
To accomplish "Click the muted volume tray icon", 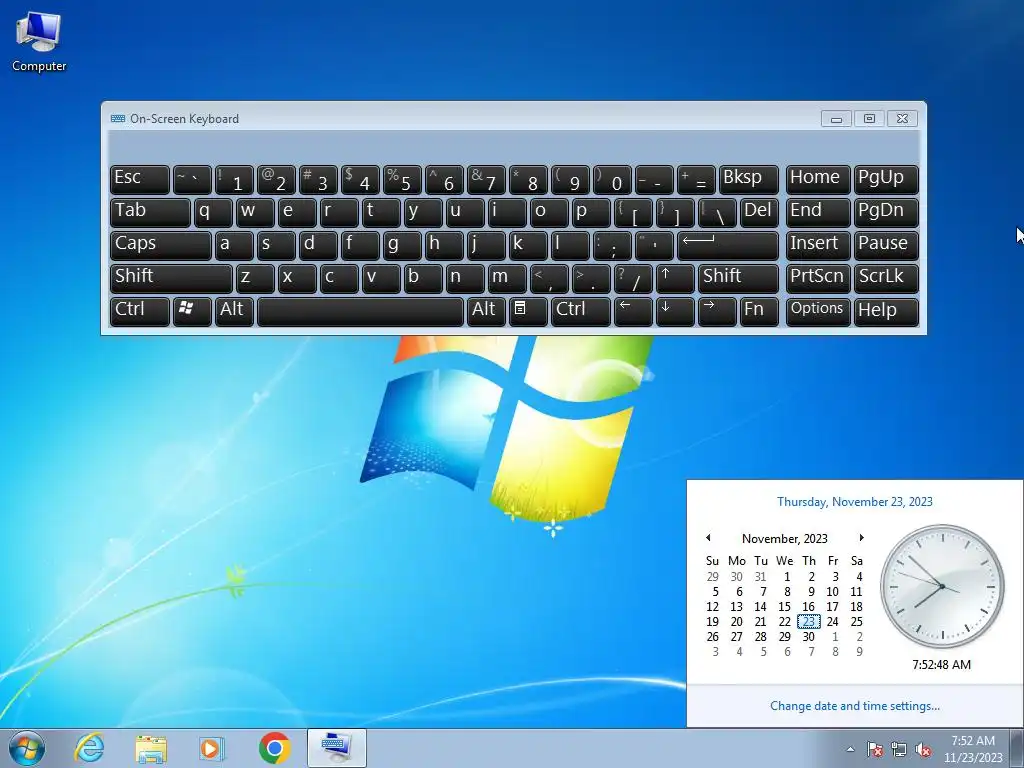I will pos(923,749).
